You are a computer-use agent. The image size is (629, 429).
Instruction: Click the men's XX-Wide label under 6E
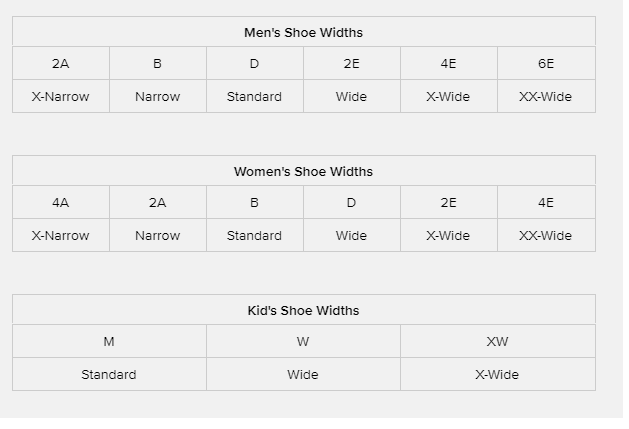(546, 97)
